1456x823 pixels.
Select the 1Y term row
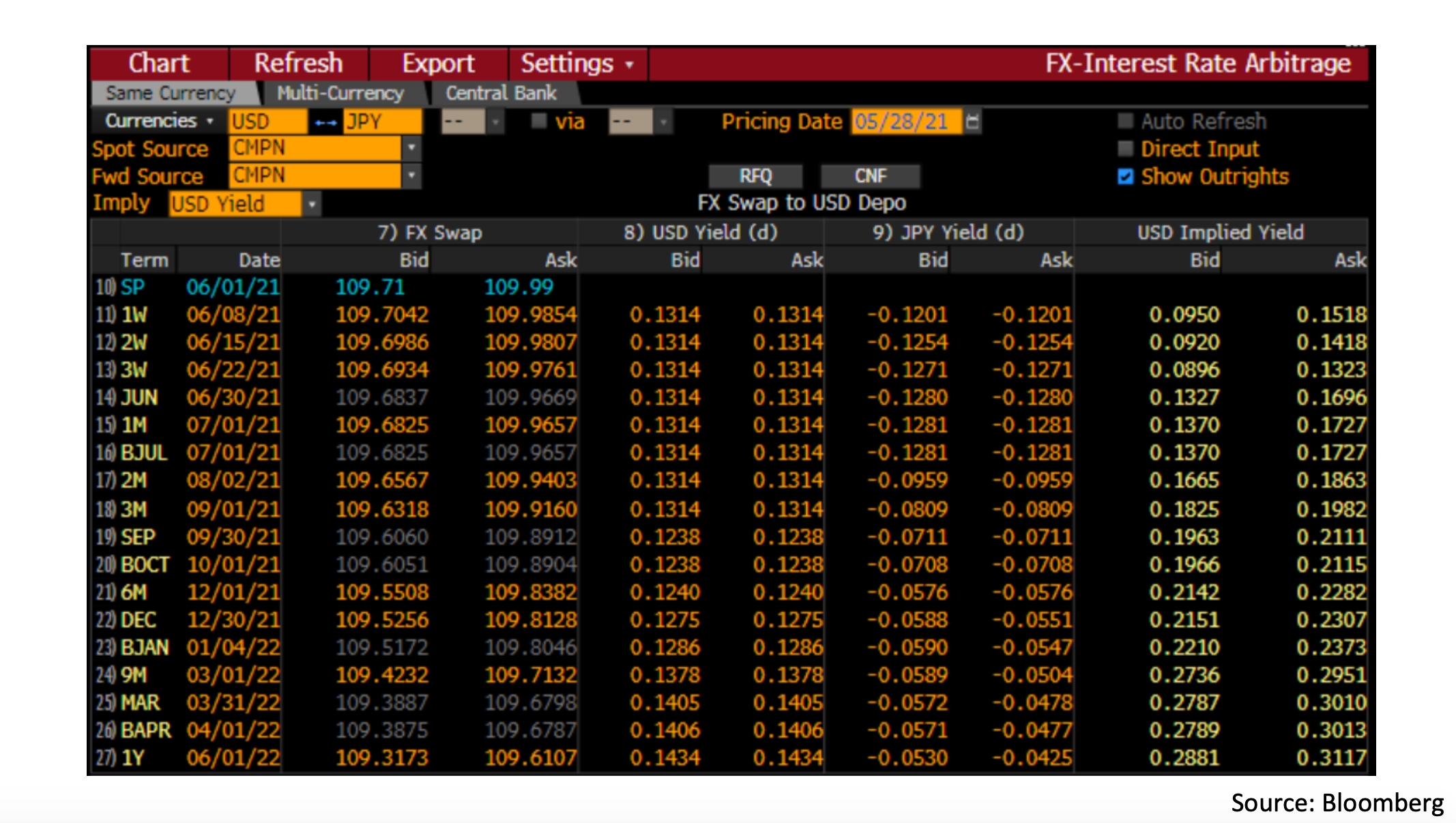coord(132,757)
